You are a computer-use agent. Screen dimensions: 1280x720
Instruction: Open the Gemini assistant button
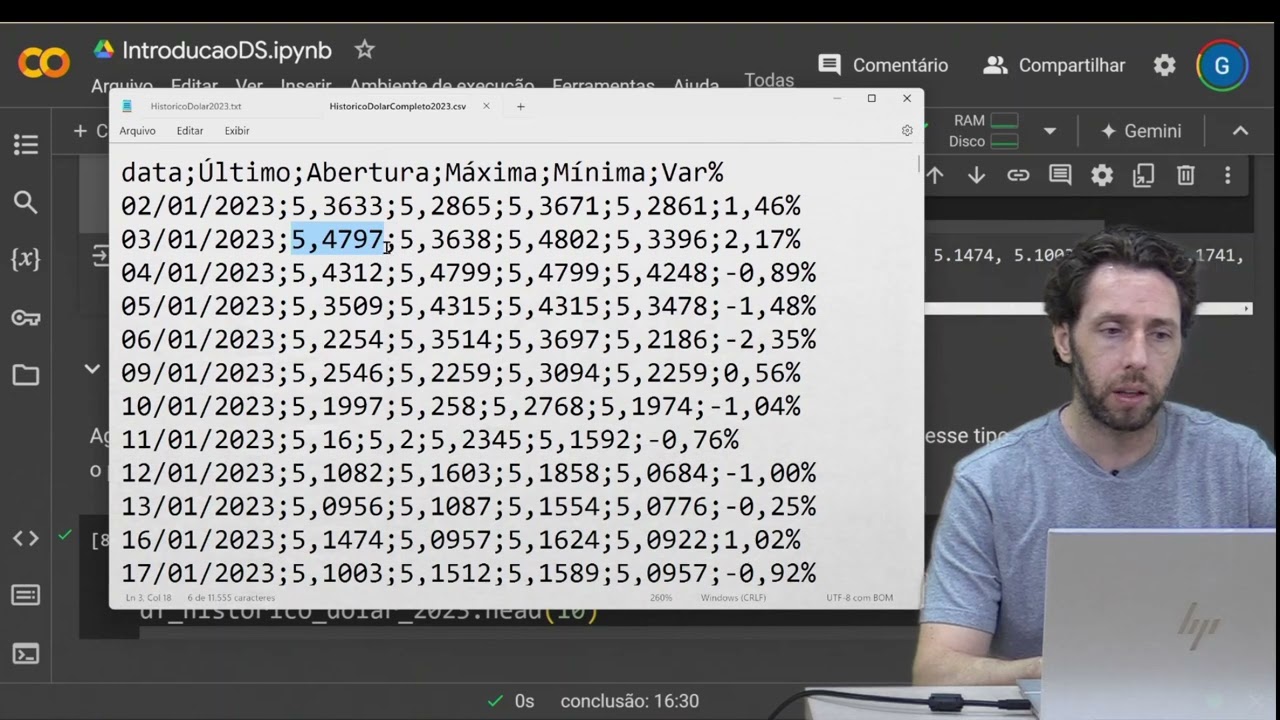point(1141,131)
